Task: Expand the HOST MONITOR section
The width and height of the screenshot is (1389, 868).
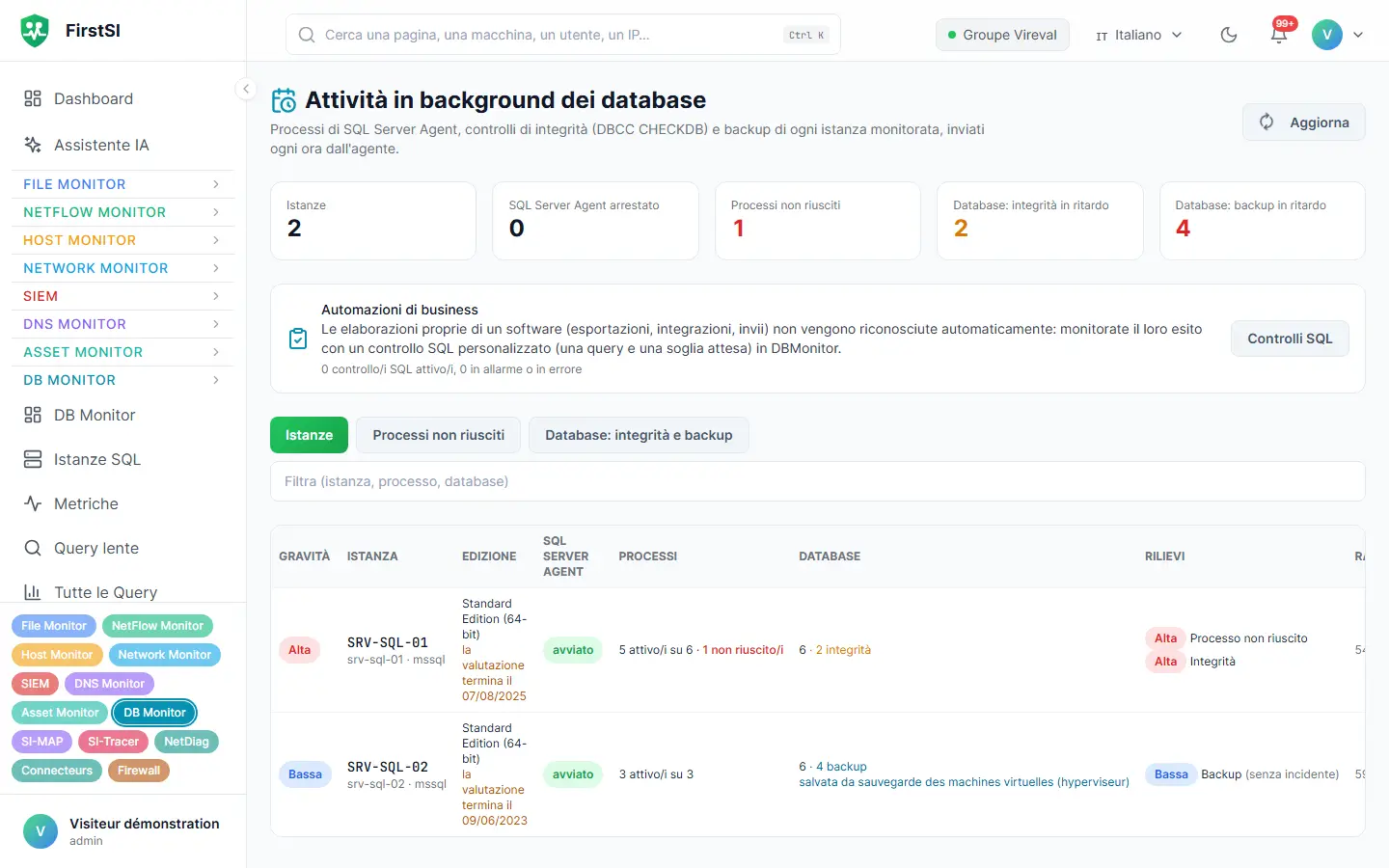Action: 123,240
